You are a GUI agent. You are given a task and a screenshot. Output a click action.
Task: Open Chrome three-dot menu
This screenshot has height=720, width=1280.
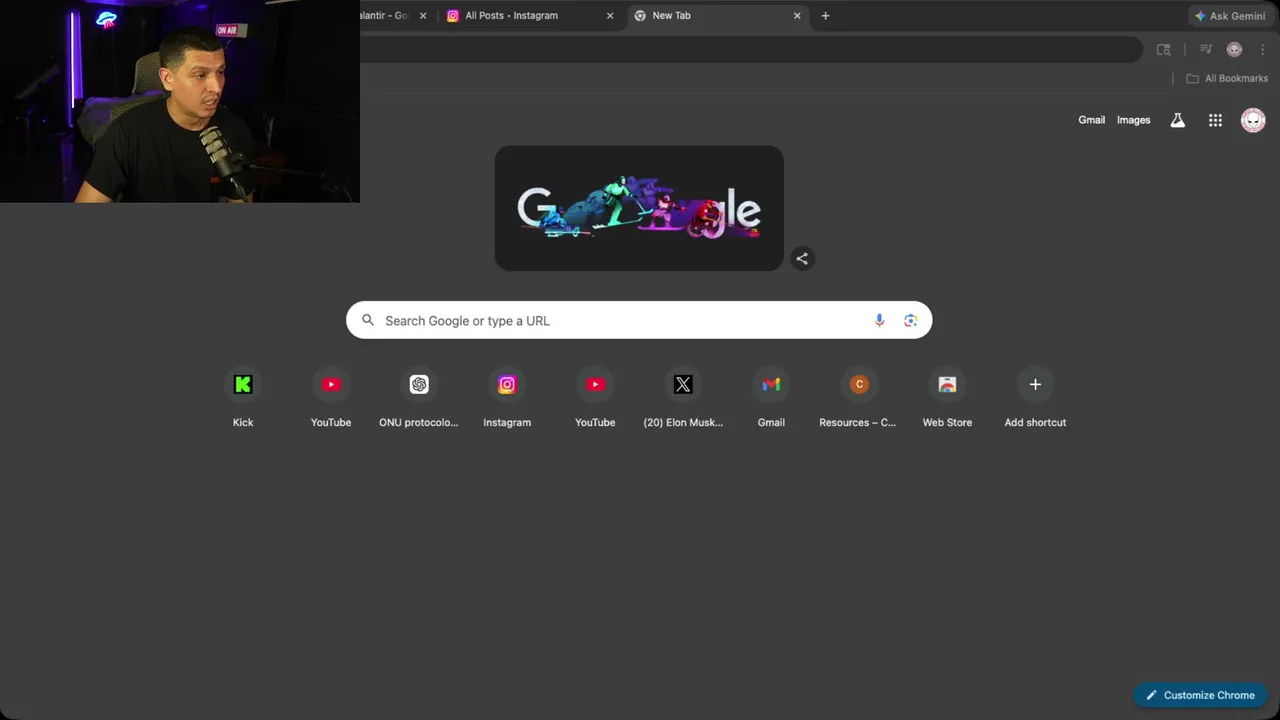point(1262,49)
